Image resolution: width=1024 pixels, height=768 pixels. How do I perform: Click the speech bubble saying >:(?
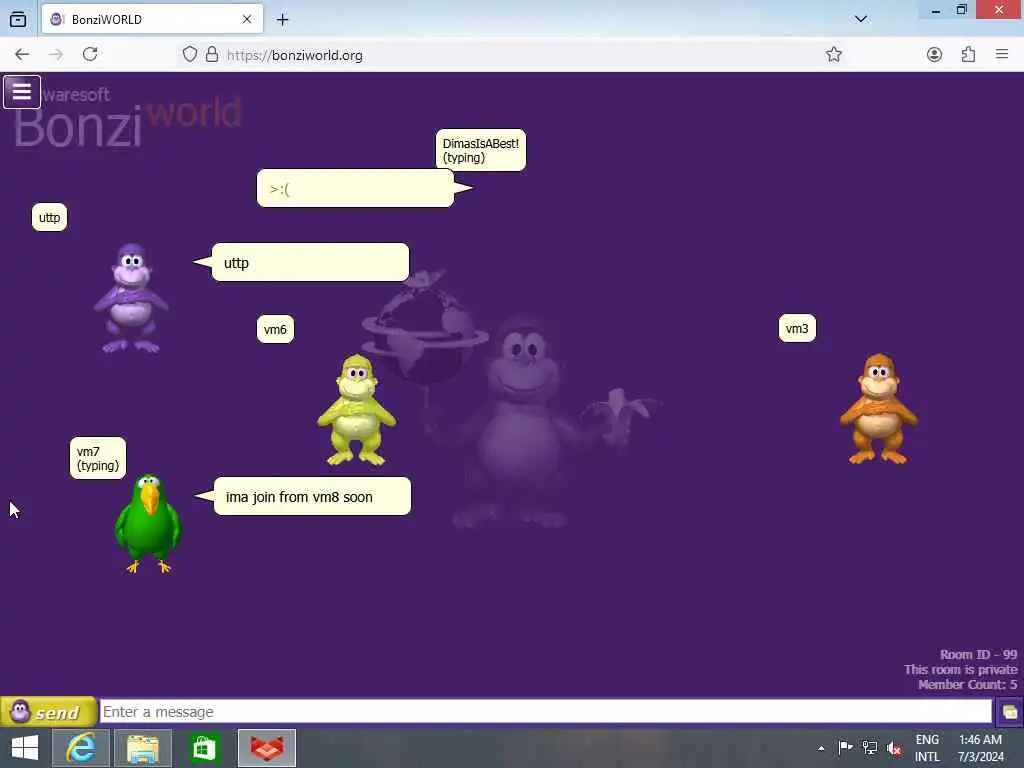tap(356, 189)
